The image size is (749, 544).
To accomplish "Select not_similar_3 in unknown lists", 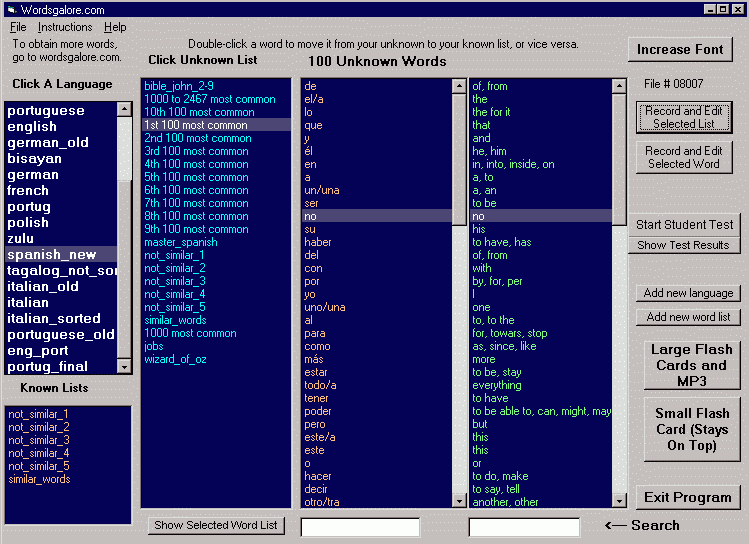I will 216,281.
